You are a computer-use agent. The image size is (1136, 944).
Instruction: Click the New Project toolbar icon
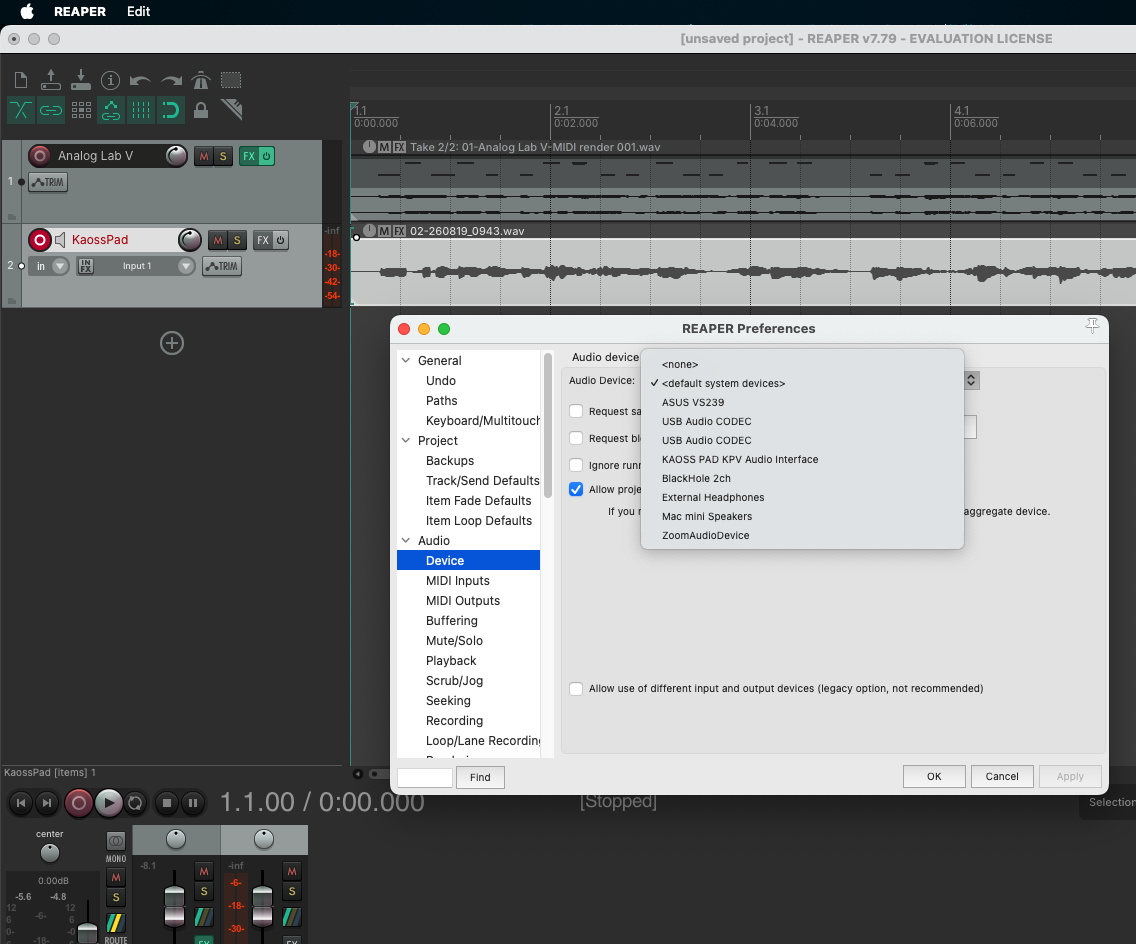tap(21, 80)
